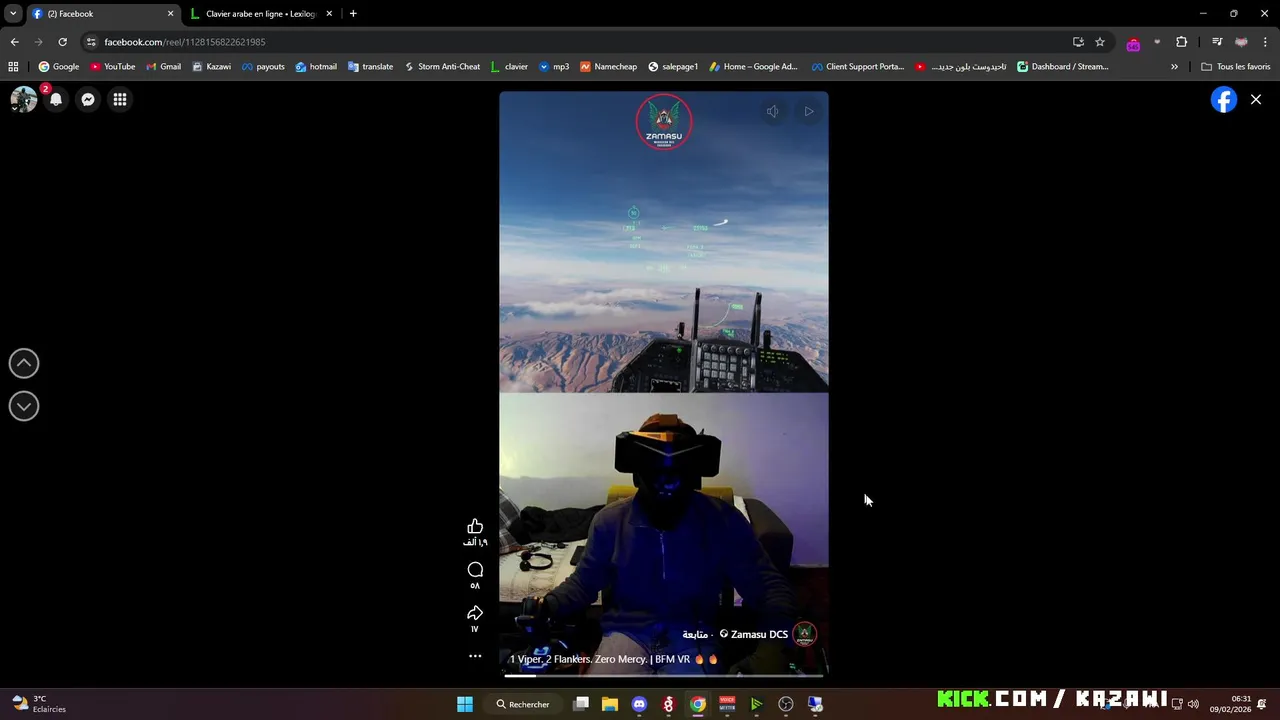Bookmark this page with star icon
The height and width of the screenshot is (720, 1280).
coord(1100,42)
